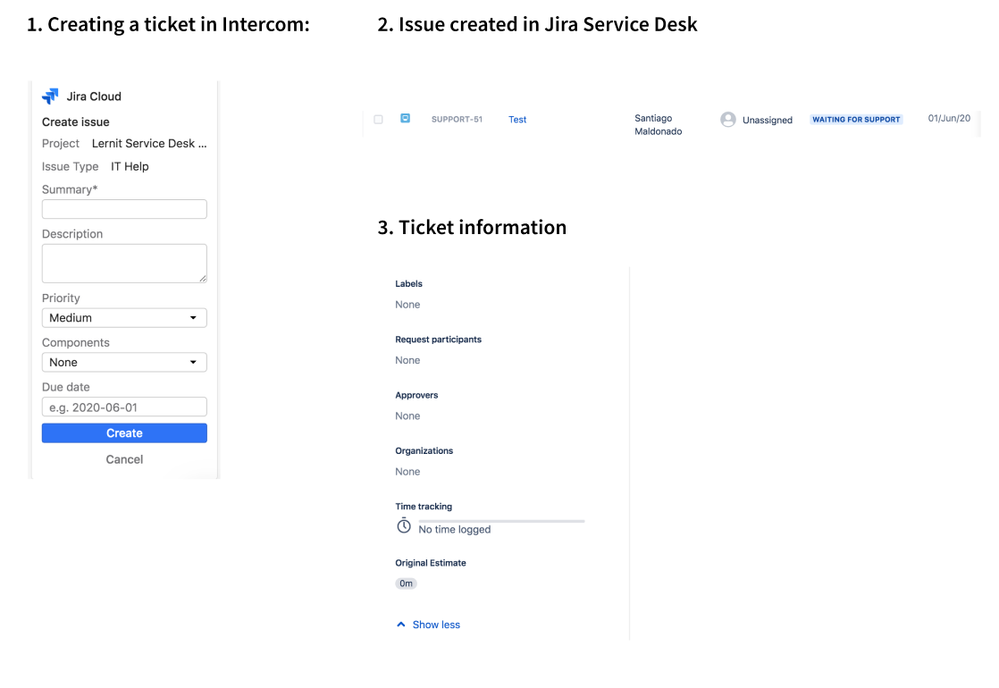Screen dimensions: 999x688
Task: Tick the SUPPORT-51 row checkbox
Action: [x=378, y=119]
